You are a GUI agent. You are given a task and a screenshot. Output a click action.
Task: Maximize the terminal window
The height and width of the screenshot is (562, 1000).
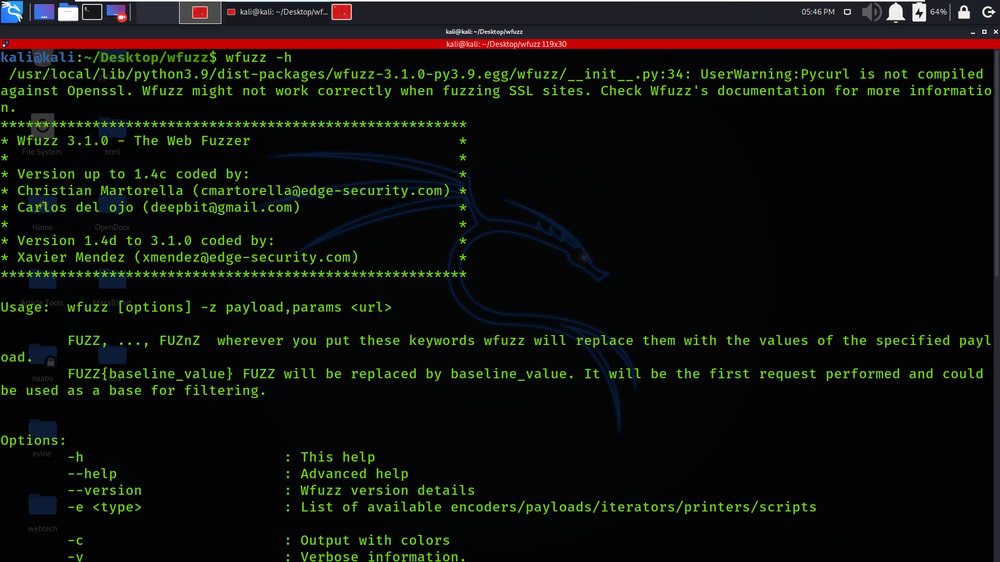(984, 31)
